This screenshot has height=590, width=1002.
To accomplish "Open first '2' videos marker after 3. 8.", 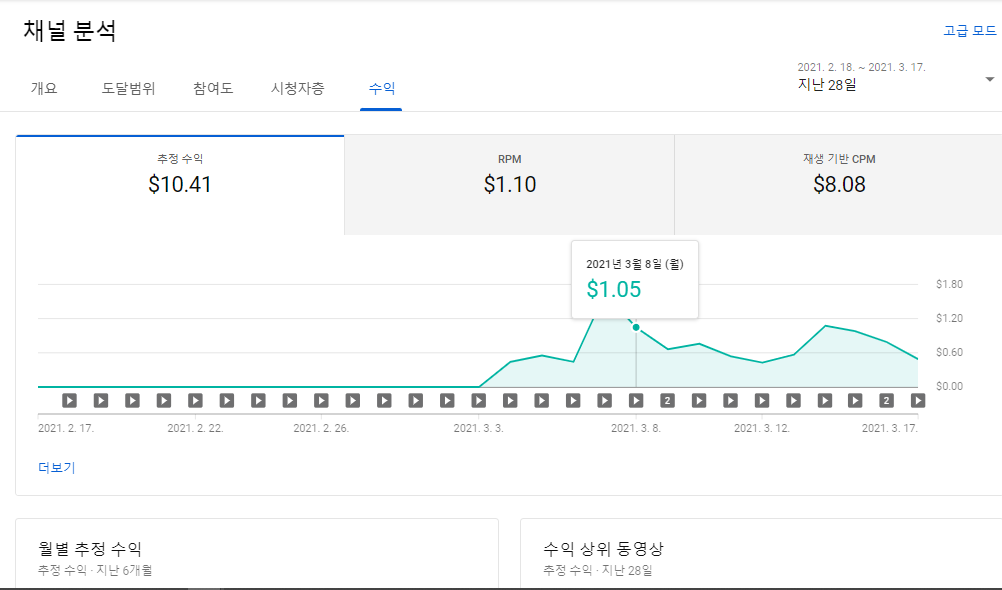I will tap(667, 401).
